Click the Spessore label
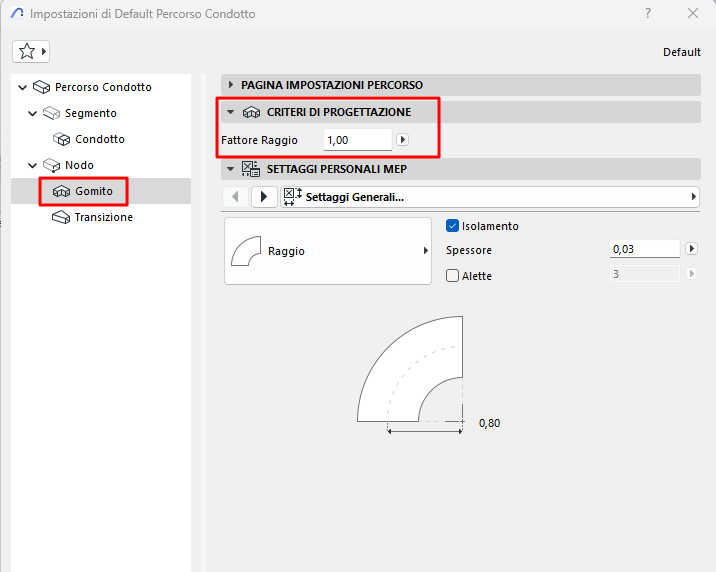The height and width of the screenshot is (572, 716). pyautogui.click(x=469, y=250)
